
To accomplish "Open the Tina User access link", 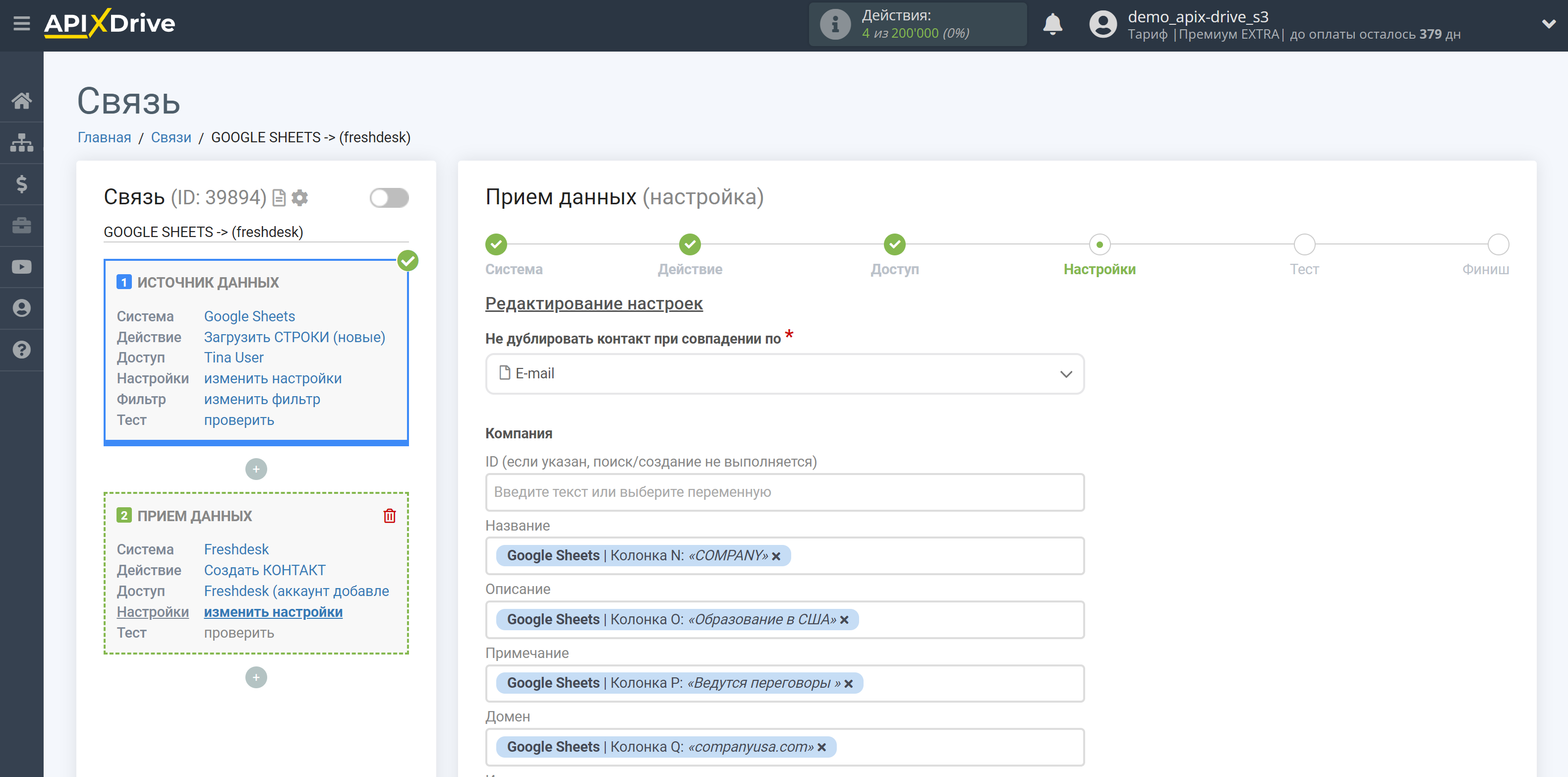I will coord(234,358).
